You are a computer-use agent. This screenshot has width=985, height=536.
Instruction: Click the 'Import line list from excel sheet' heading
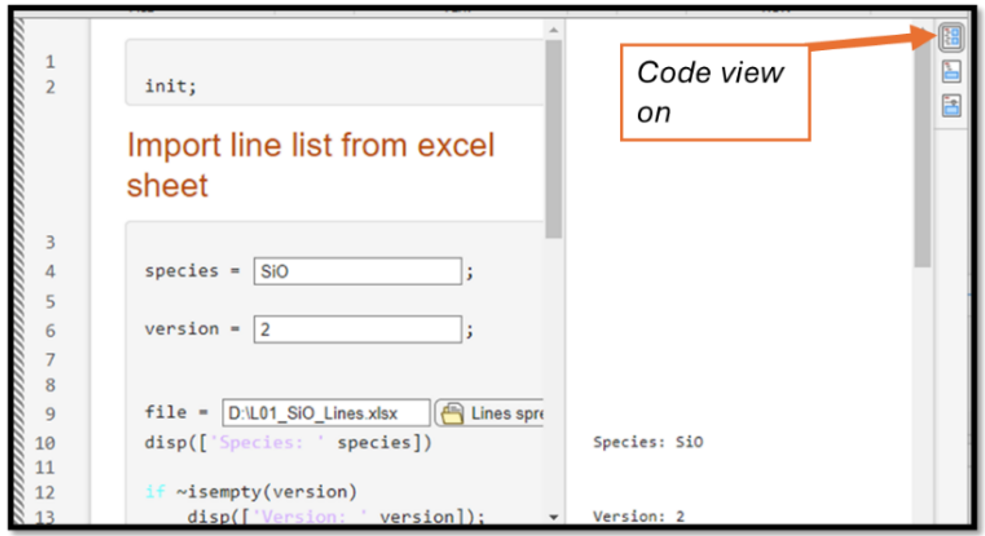pyautogui.click(x=311, y=165)
